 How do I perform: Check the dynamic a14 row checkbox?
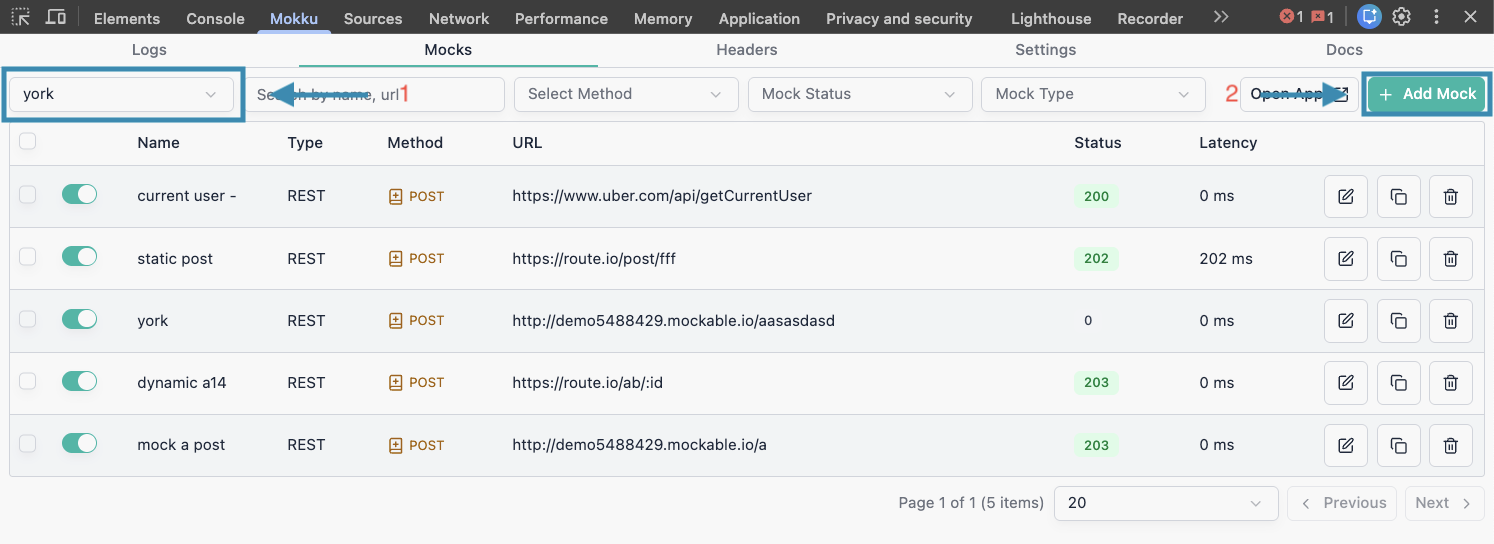pyautogui.click(x=28, y=381)
